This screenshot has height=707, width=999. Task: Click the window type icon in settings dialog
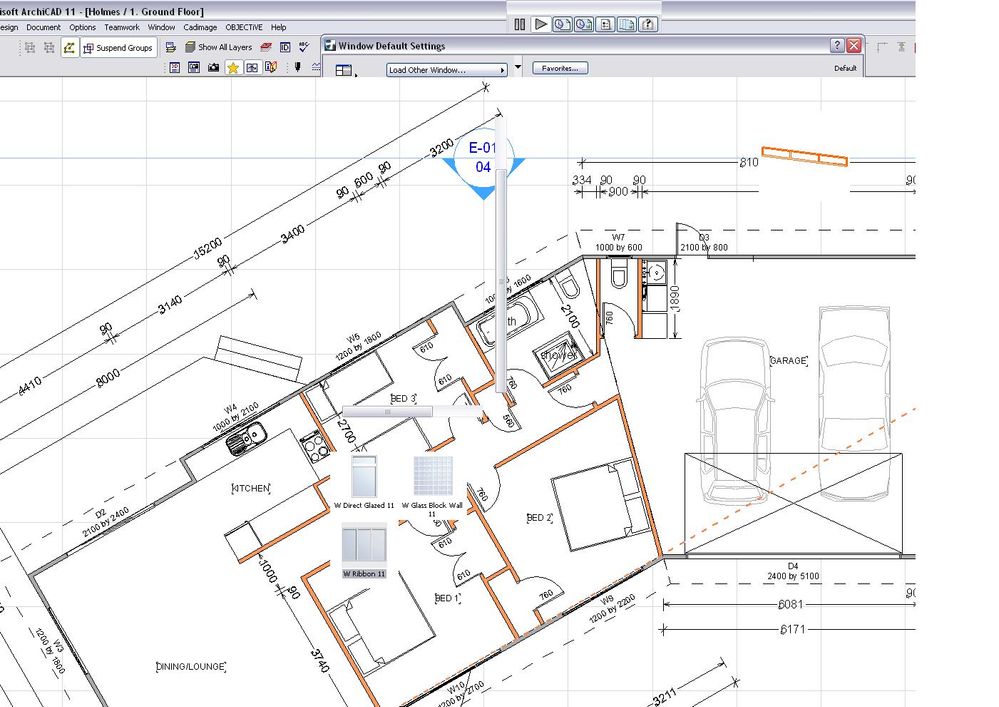[344, 70]
